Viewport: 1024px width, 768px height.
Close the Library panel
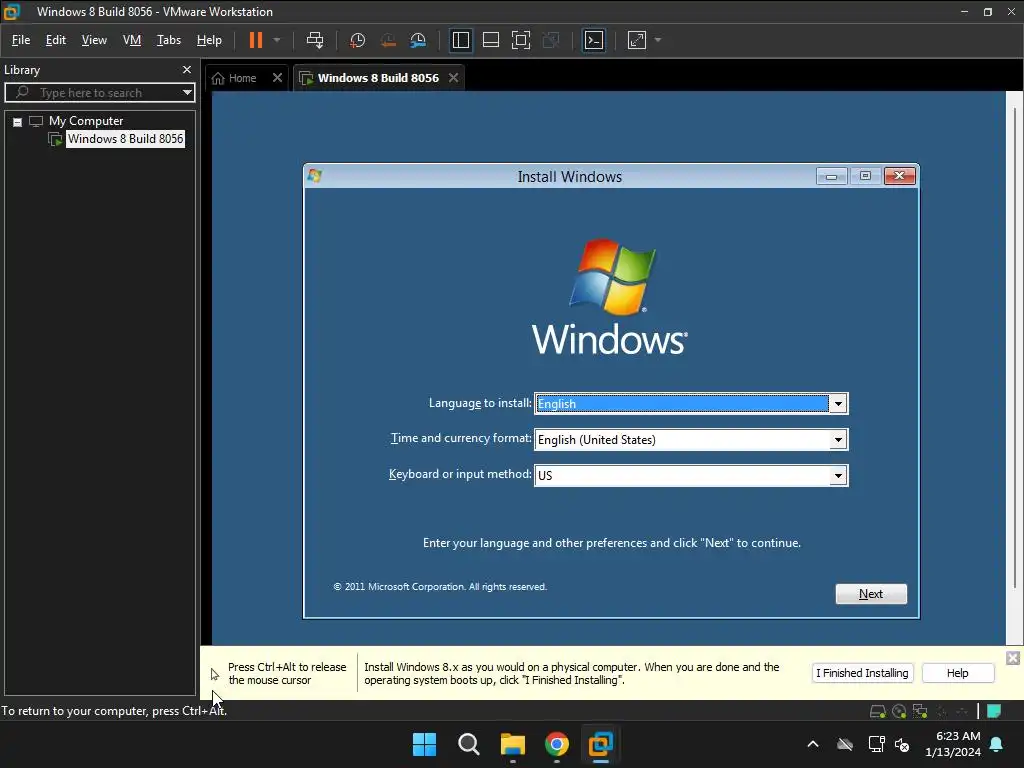187,70
